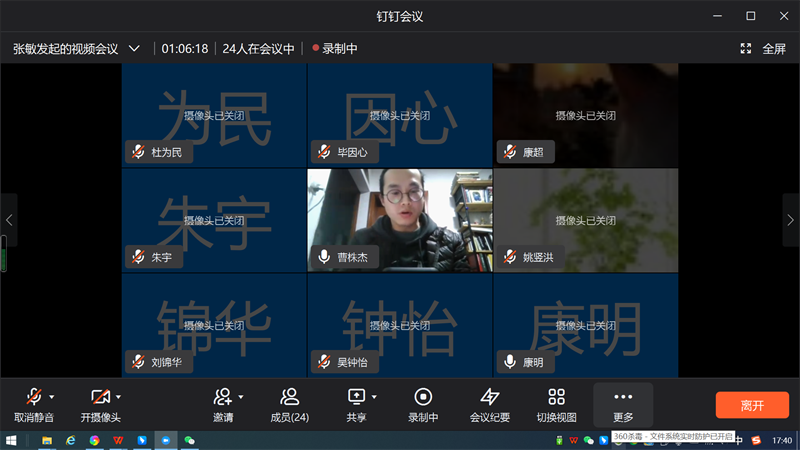Image resolution: width=800 pixels, height=450 pixels.
Task: Expand share options arrow beside 共享
Action: 374,397
